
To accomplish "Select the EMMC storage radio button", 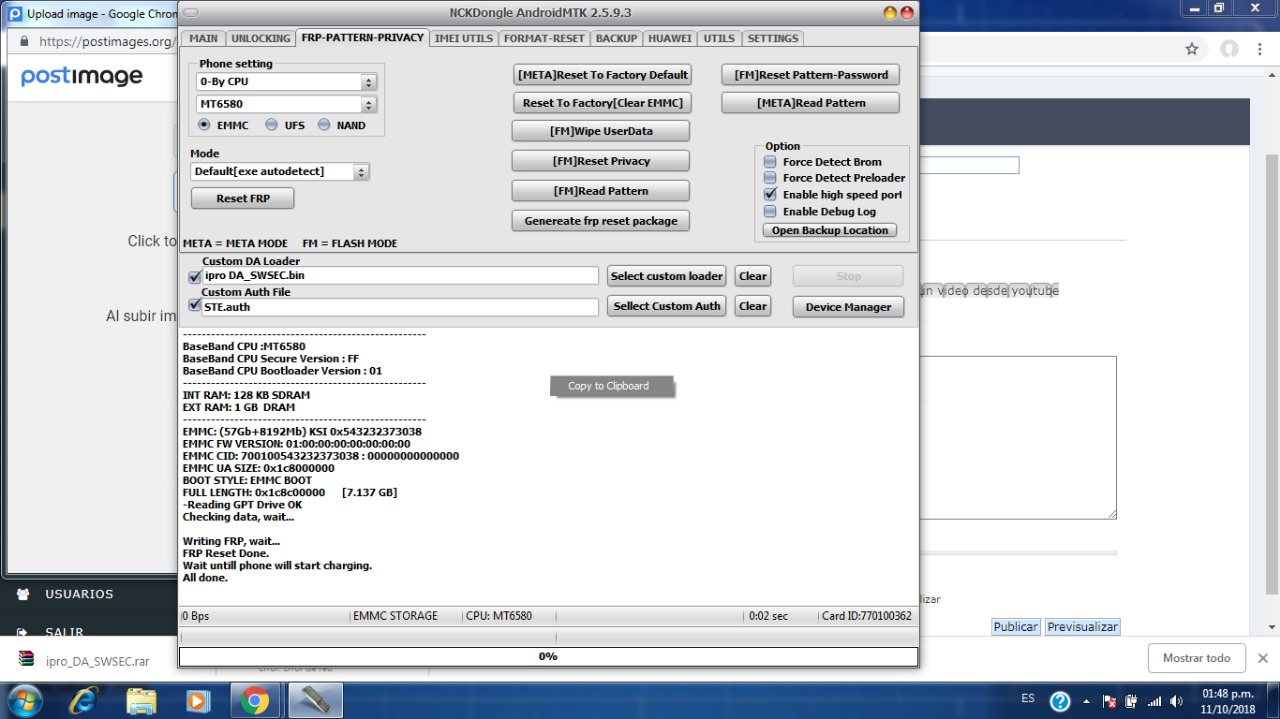I will click(204, 125).
